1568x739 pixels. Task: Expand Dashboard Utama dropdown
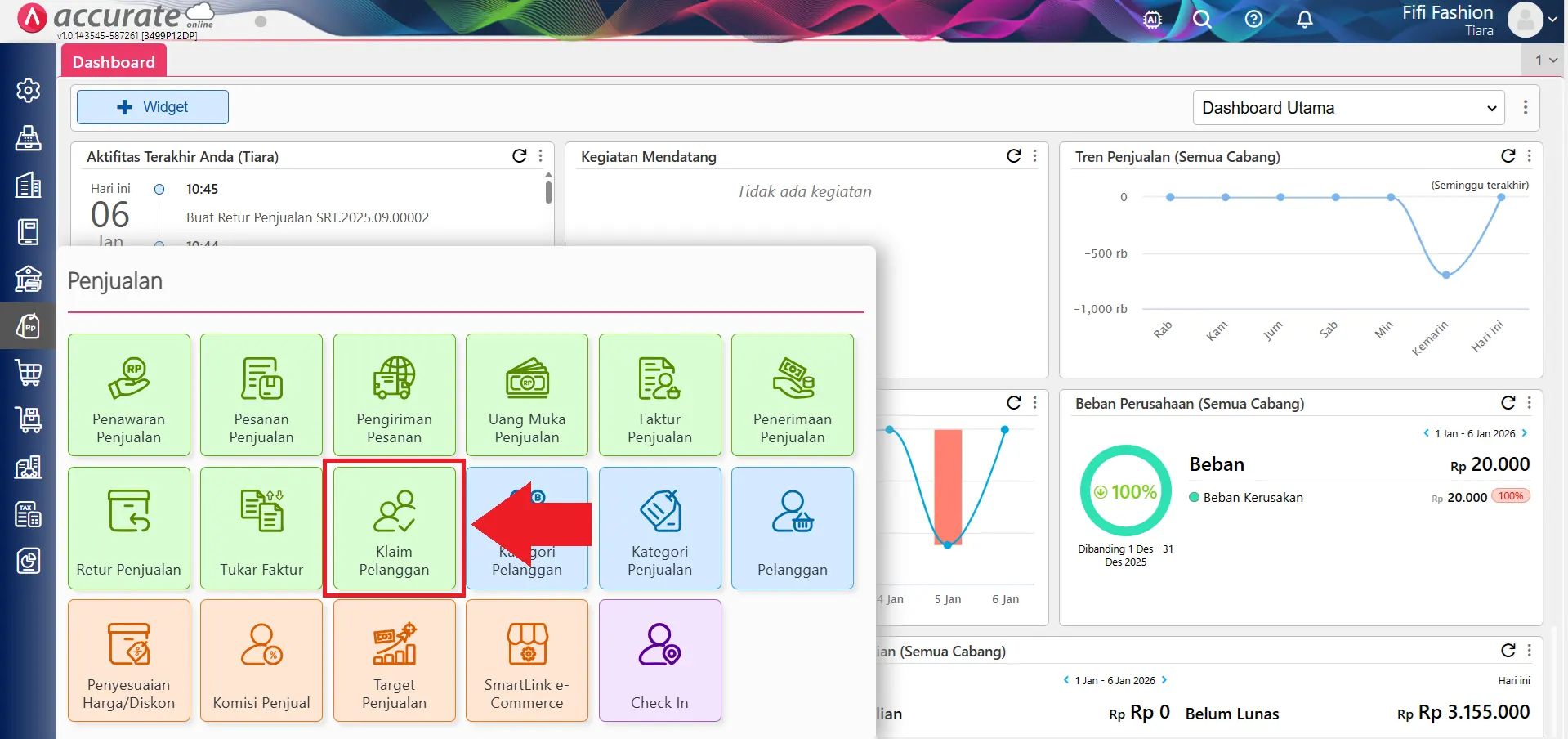click(x=1348, y=108)
